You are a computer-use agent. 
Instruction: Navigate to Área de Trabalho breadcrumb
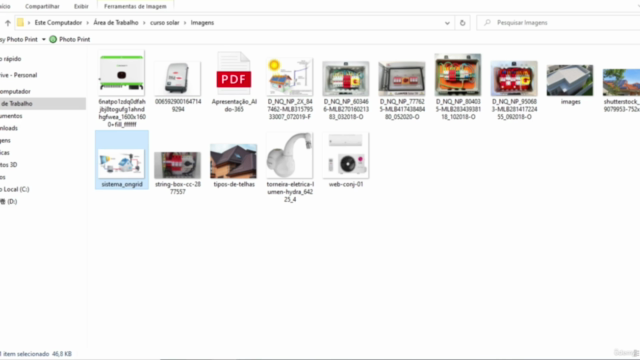116,23
